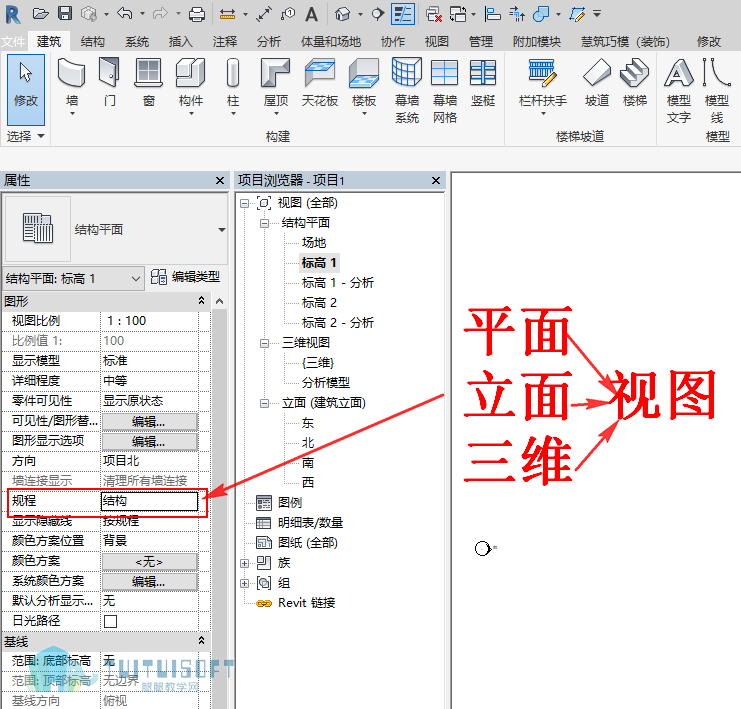
Task: Click the View Scale value 1 : 100
Action: click(x=149, y=321)
